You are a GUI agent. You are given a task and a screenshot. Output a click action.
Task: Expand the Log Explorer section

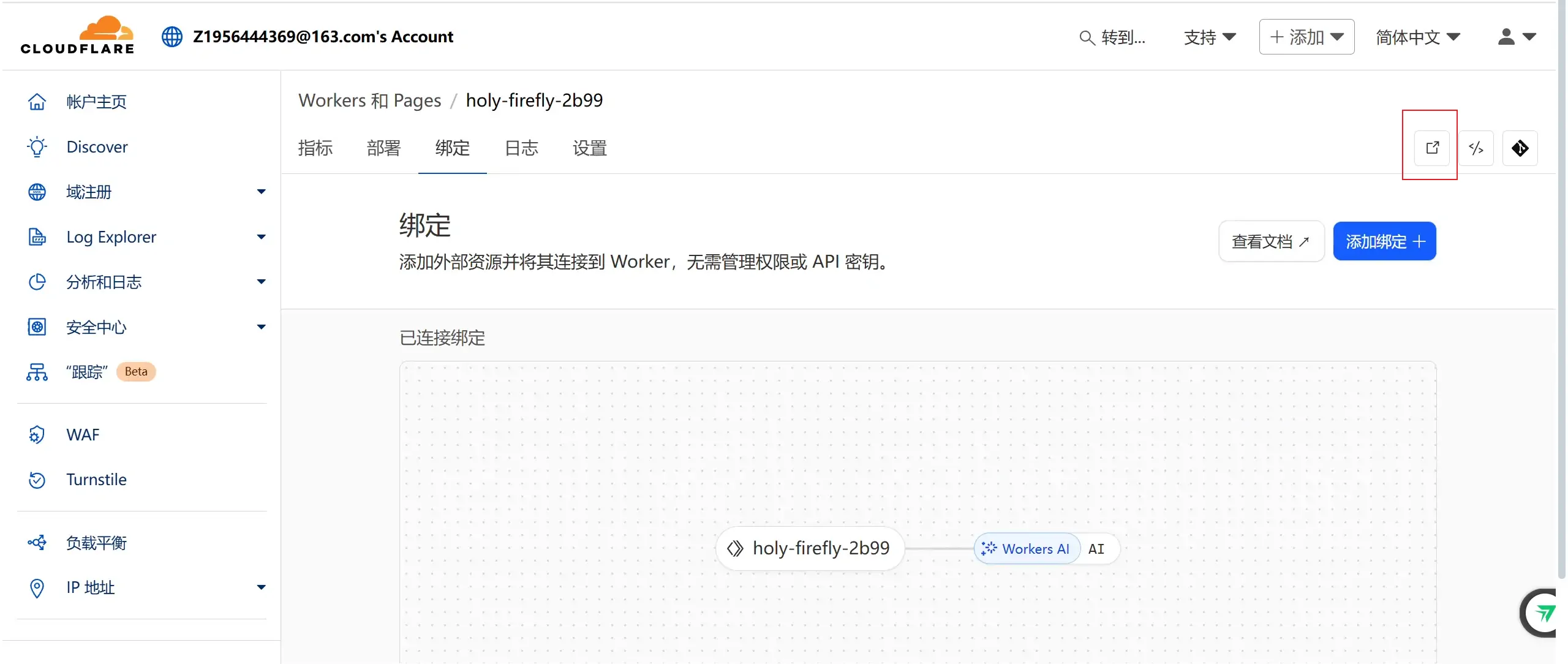coord(261,237)
